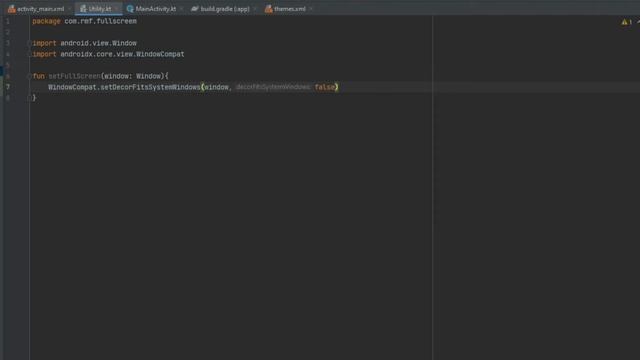Click the 'false' argument value
Screen dimensions: 640x360
(x=324, y=87)
